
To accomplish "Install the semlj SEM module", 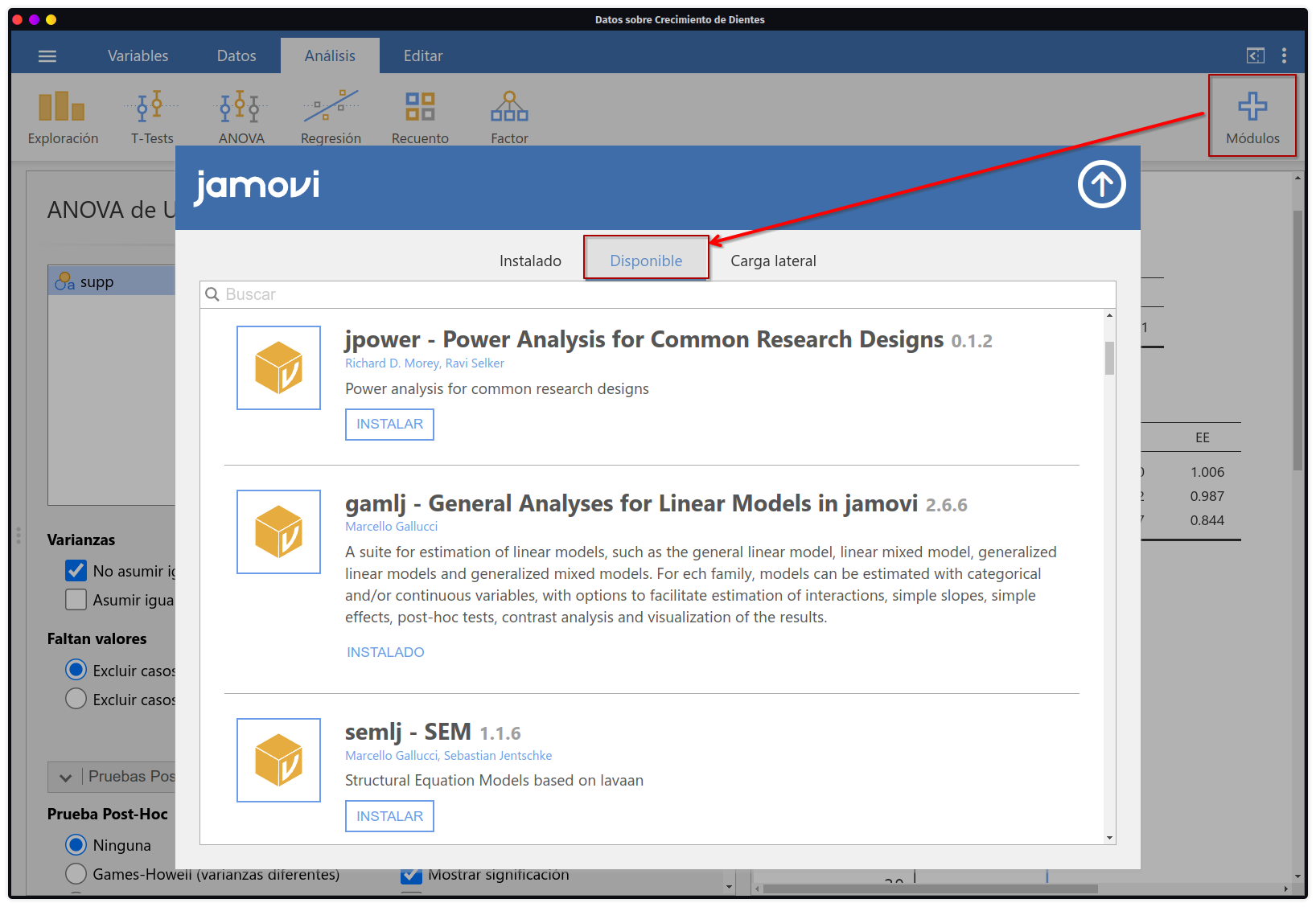I will (389, 816).
